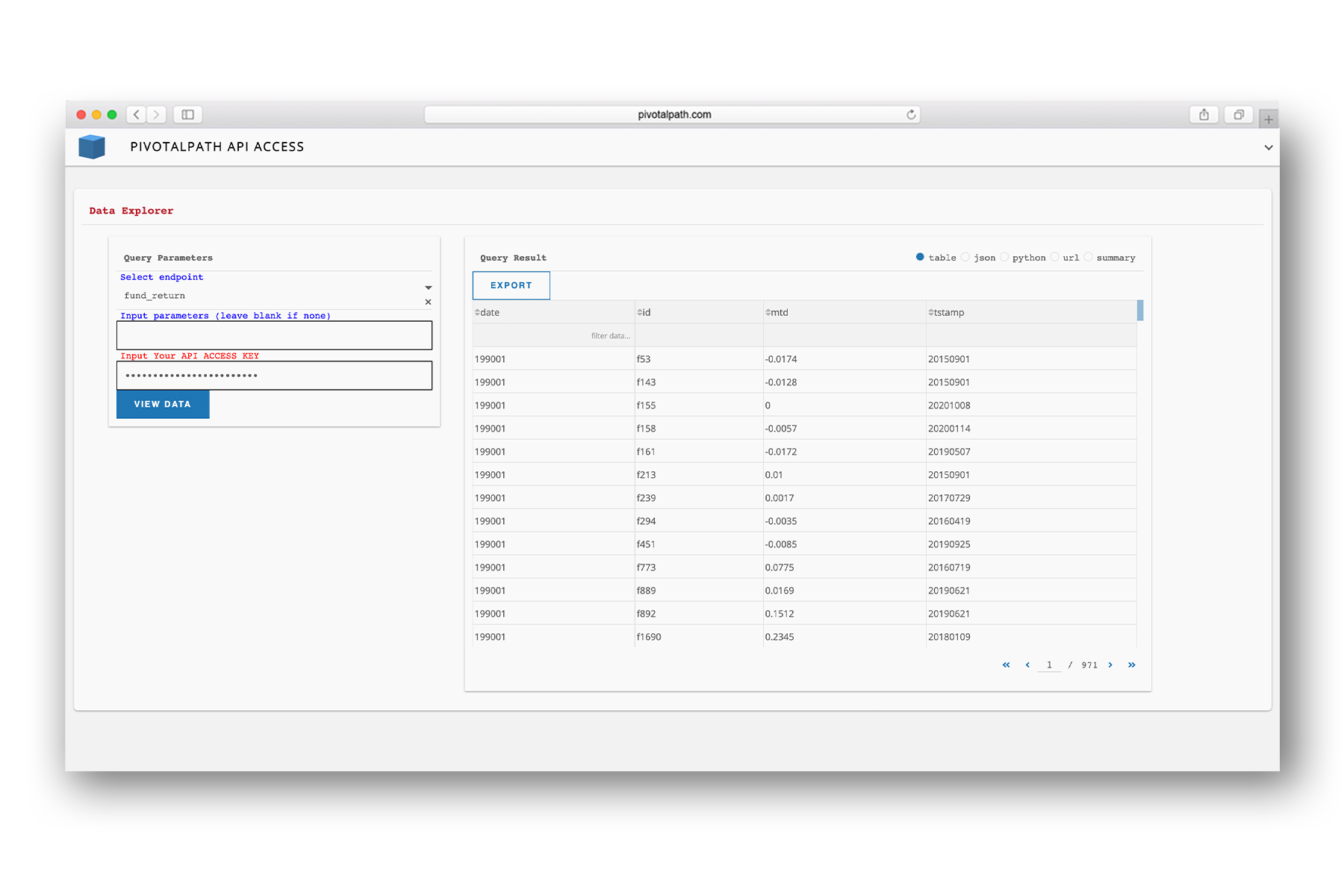This screenshot has height=896, width=1344.
Task: Open the browser share icon
Action: [x=1204, y=114]
